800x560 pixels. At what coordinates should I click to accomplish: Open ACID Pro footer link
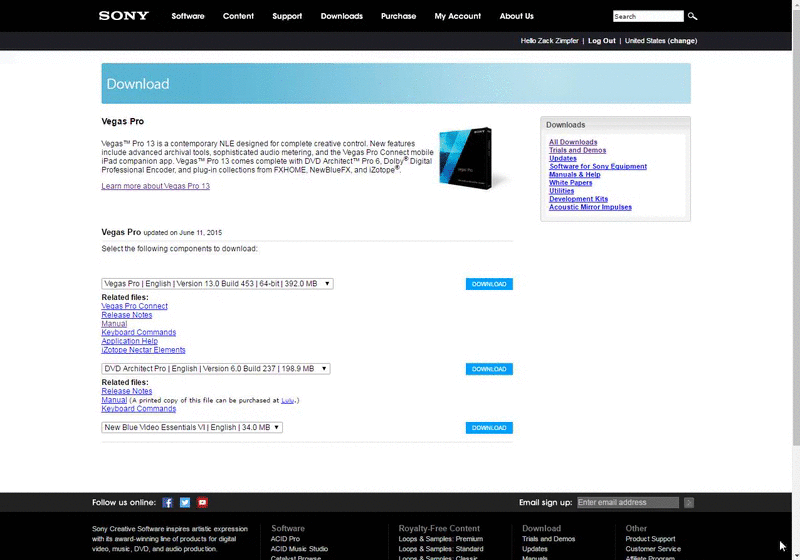click(285, 539)
